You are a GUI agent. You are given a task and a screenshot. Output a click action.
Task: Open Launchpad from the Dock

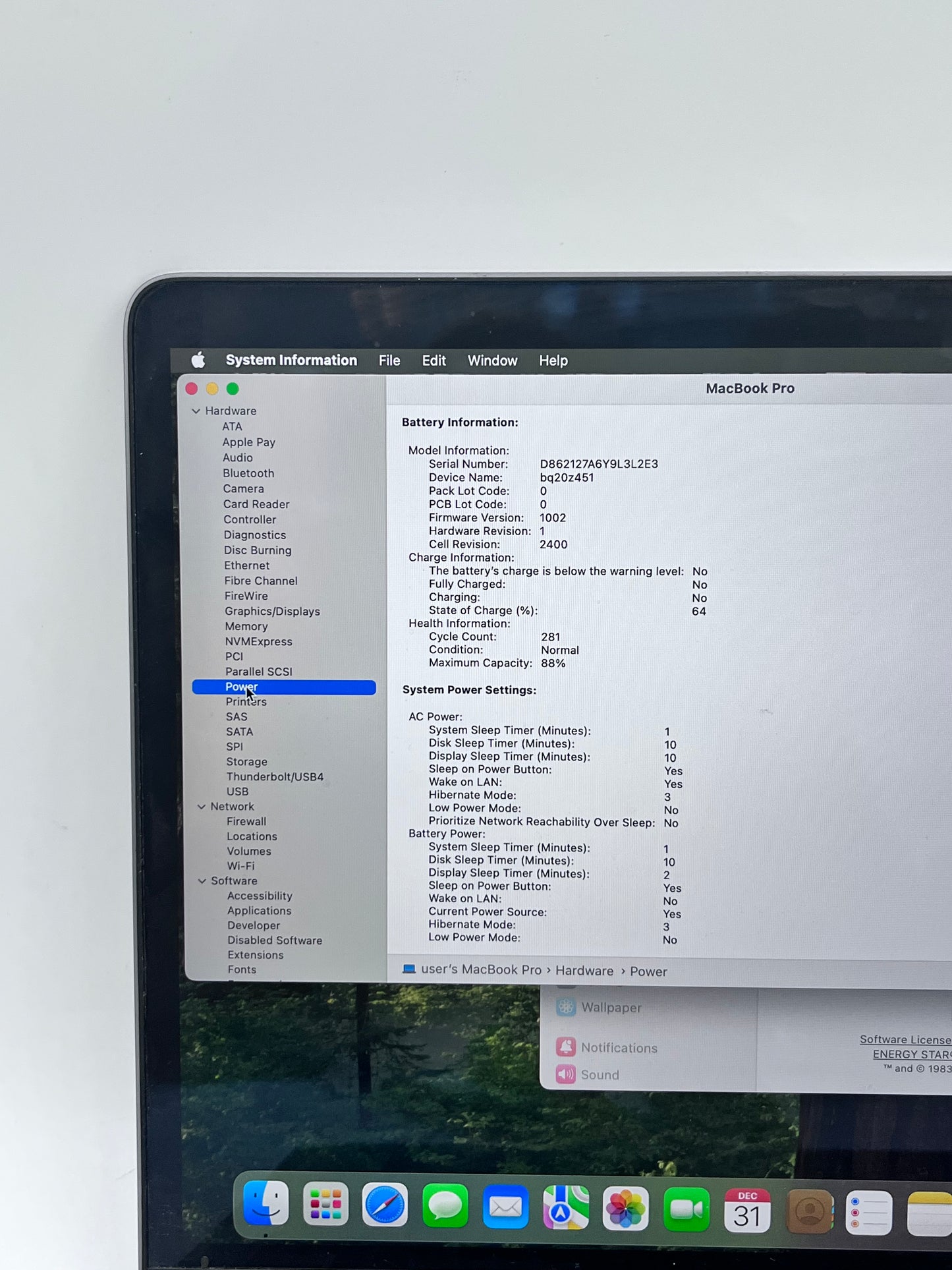click(x=325, y=1204)
